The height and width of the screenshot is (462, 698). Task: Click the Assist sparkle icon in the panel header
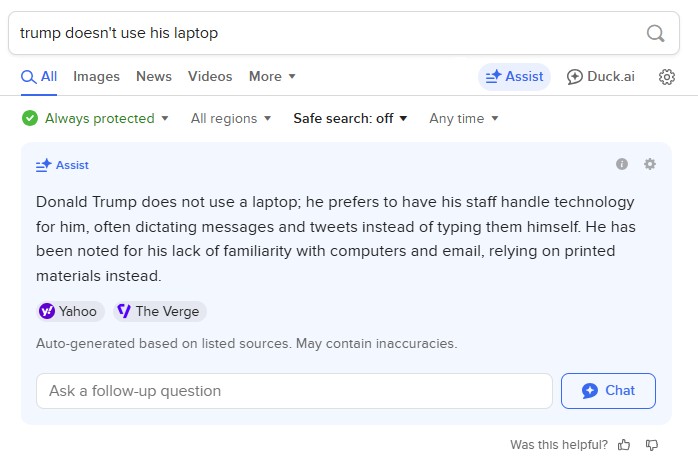[x=44, y=165]
